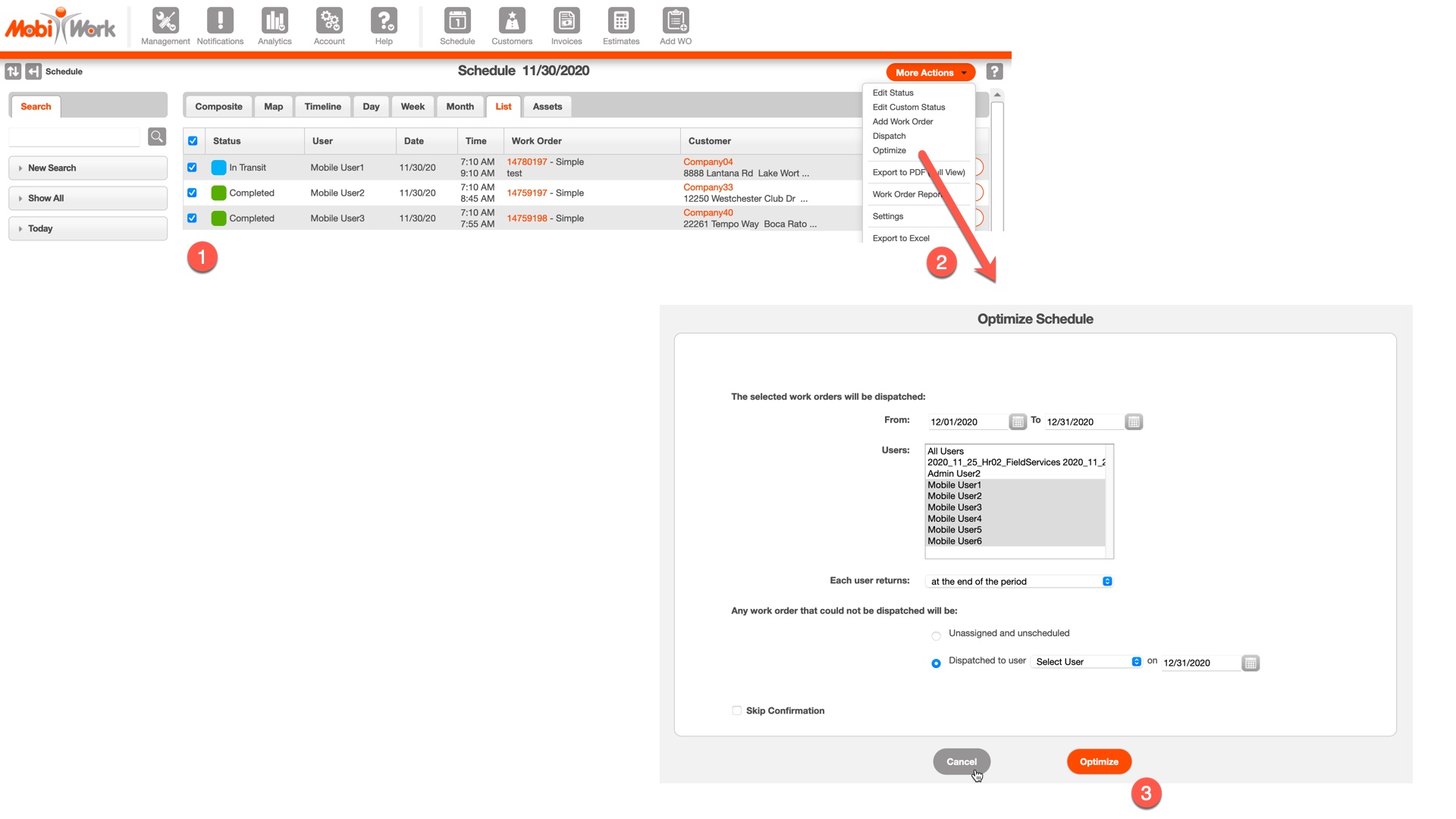This screenshot has height=819, width=1456.
Task: Click the search text input field
Action: tap(74, 137)
